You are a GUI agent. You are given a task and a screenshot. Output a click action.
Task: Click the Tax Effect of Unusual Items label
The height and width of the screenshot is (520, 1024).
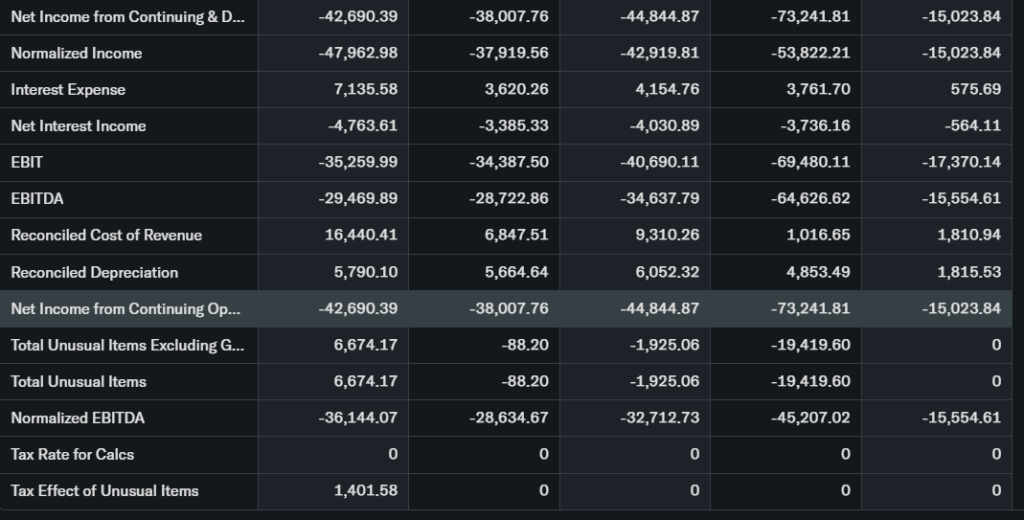click(x=104, y=491)
